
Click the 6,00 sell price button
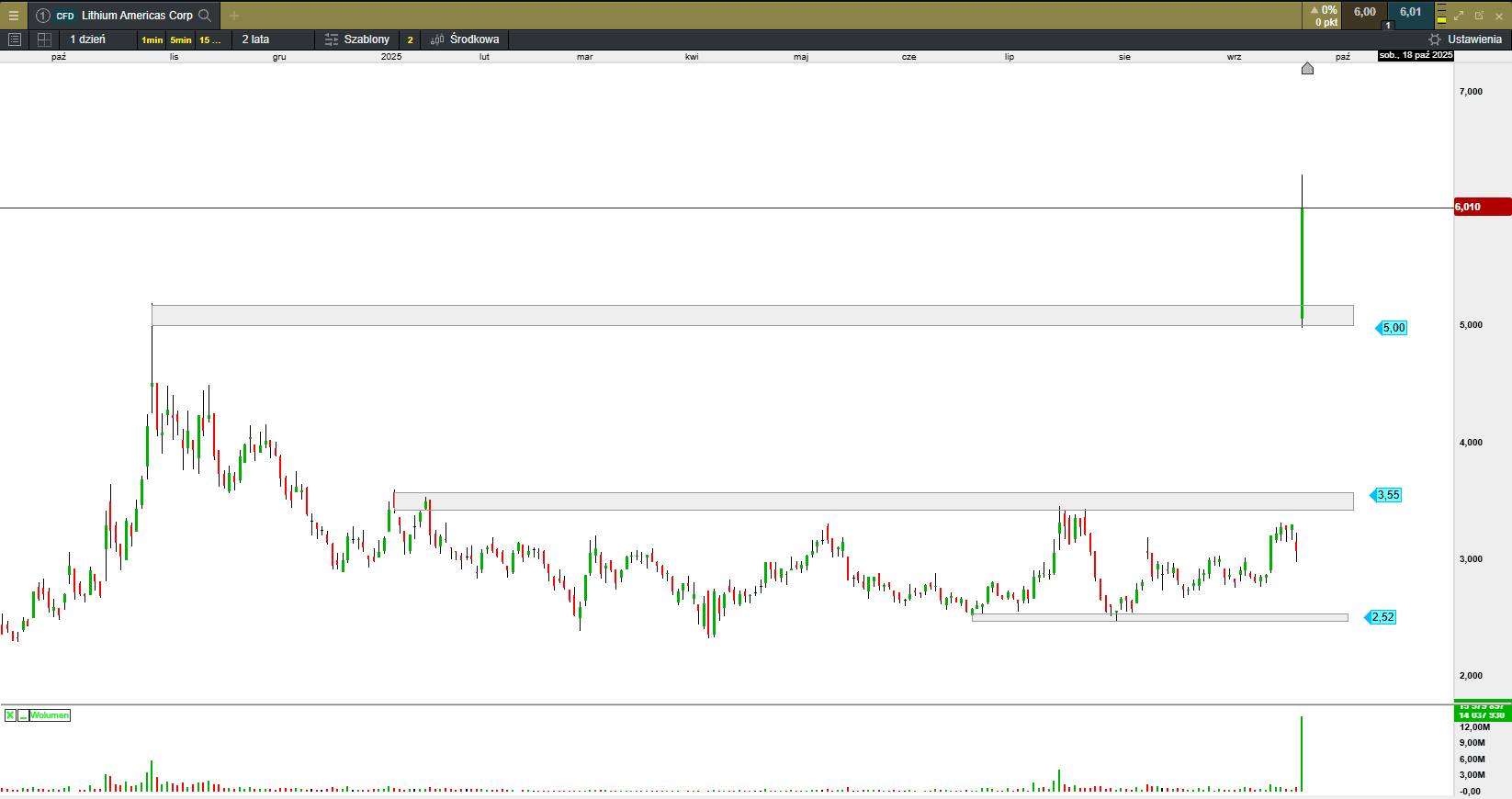click(x=1364, y=13)
